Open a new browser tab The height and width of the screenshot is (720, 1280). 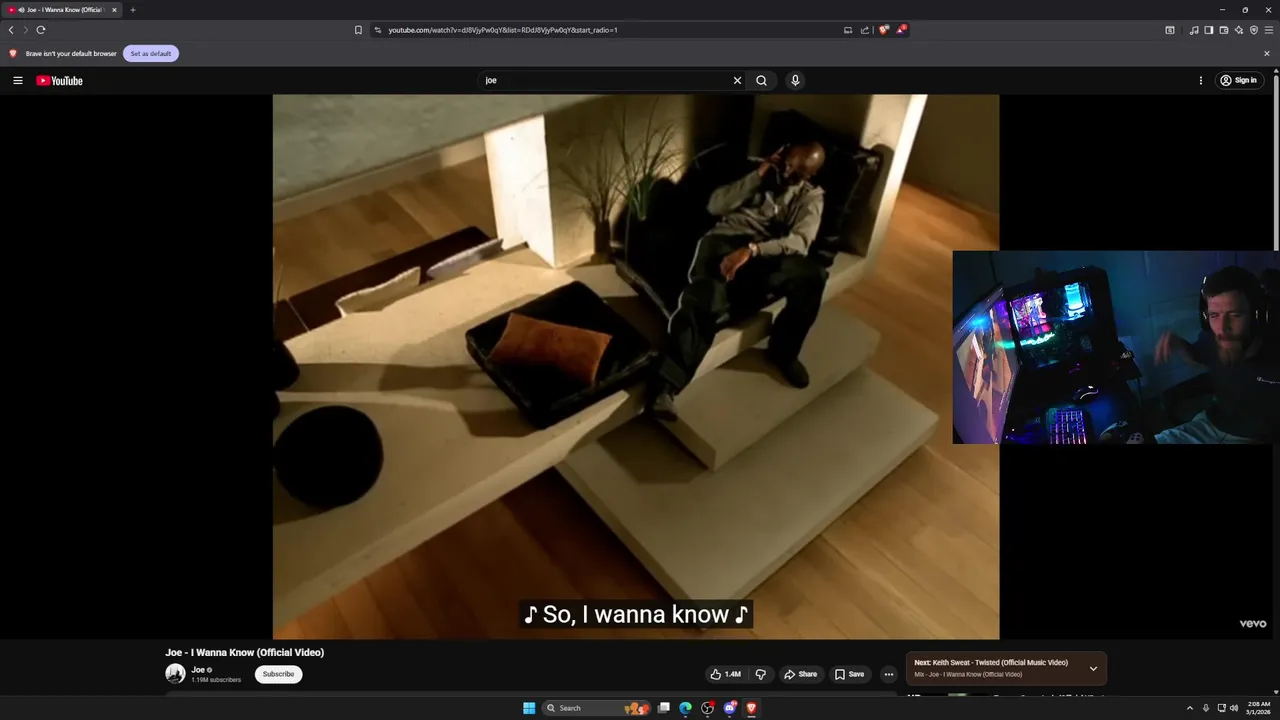tap(133, 10)
